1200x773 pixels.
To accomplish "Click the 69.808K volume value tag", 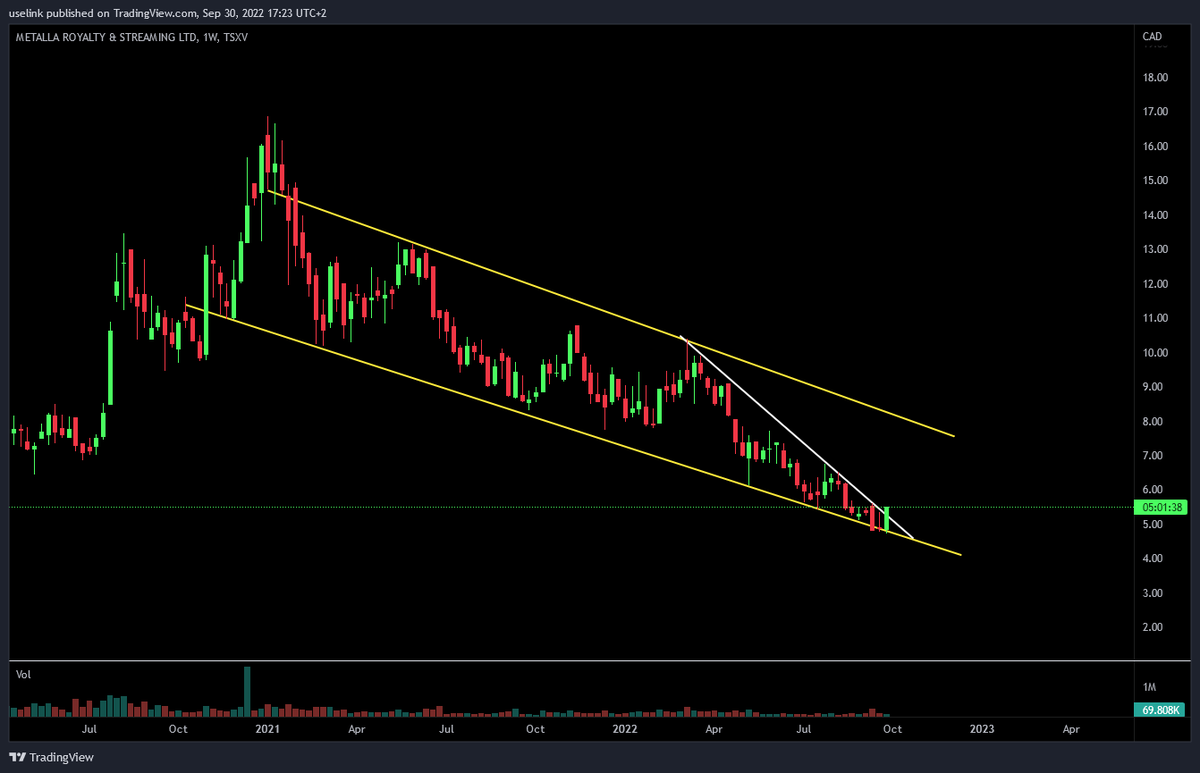I will (1160, 710).
